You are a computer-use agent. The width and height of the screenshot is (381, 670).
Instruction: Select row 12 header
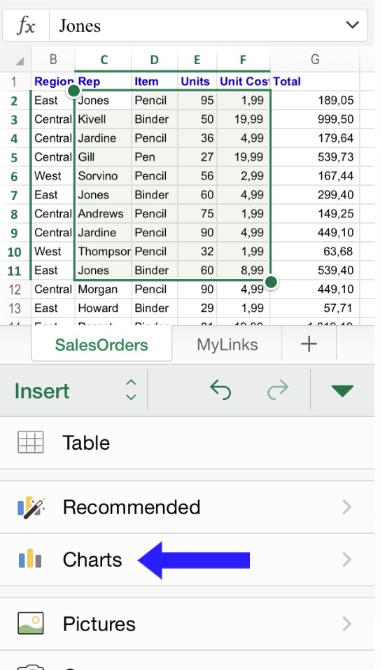click(x=15, y=289)
